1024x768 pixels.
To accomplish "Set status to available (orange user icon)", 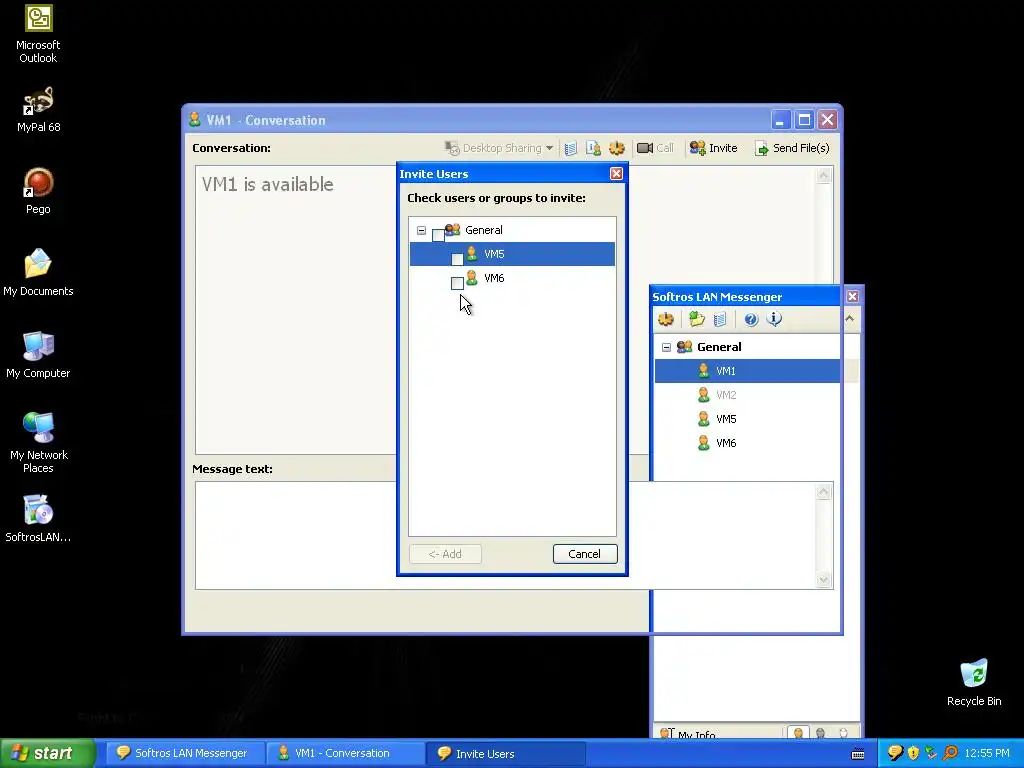I will 798,733.
